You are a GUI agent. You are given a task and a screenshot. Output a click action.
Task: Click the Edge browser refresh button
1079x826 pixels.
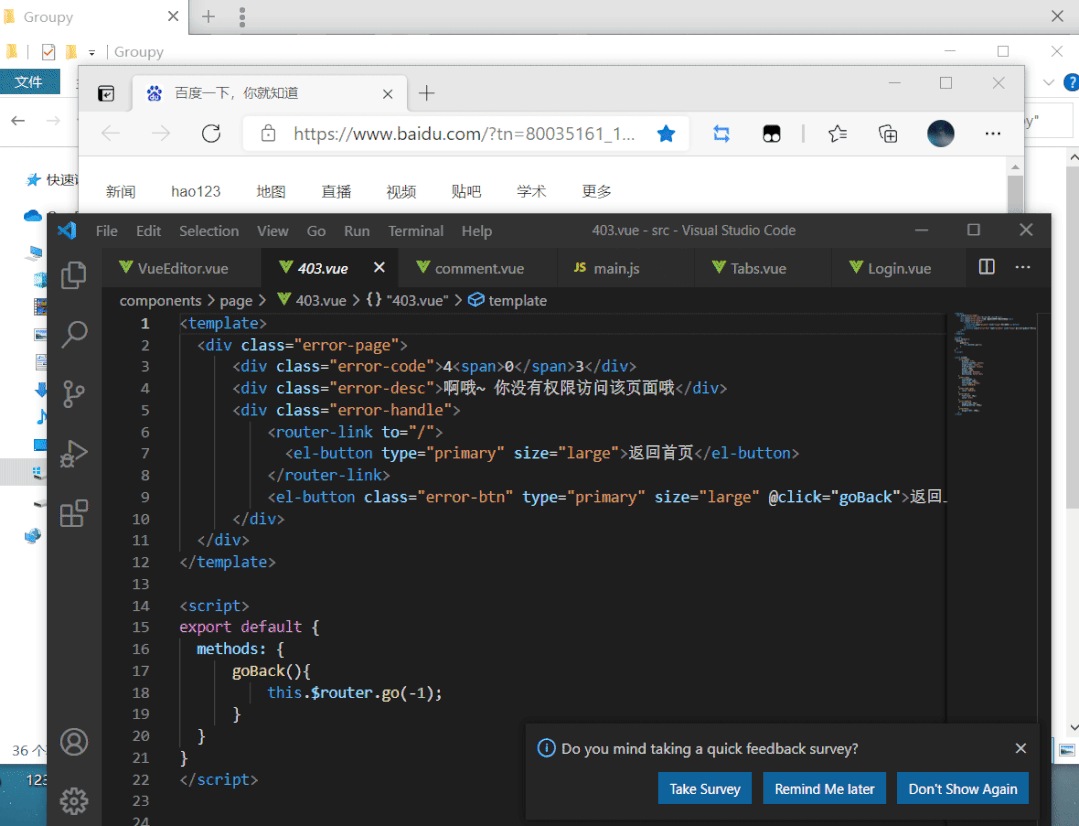211,133
